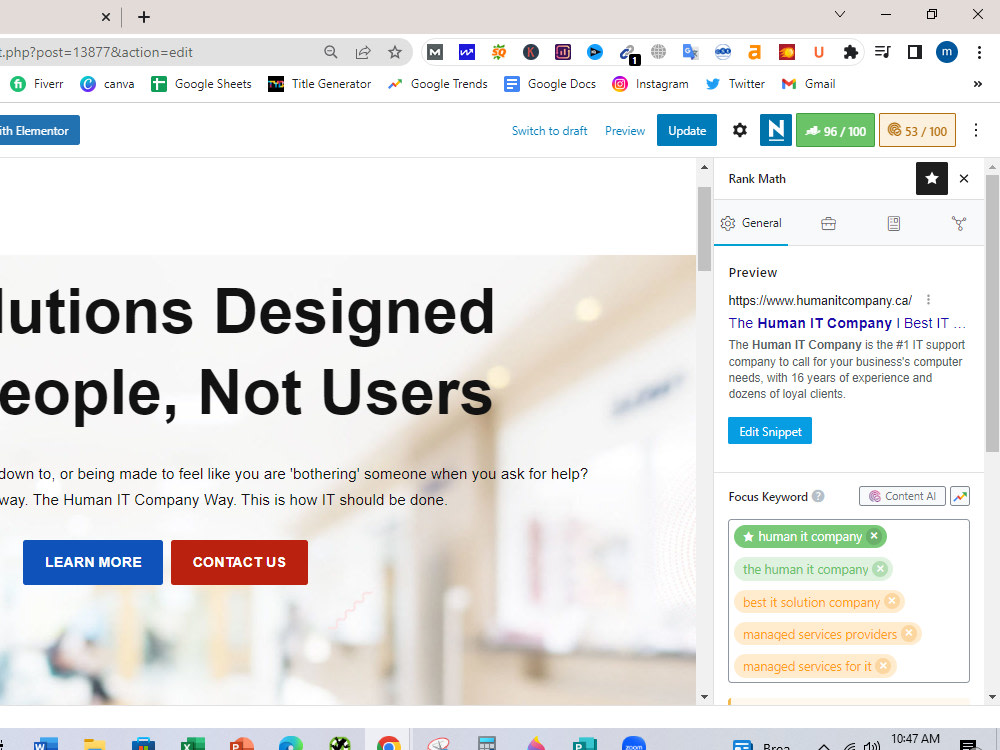Click the share page icon in address bar
This screenshot has height=750, width=1000.
coord(363,52)
